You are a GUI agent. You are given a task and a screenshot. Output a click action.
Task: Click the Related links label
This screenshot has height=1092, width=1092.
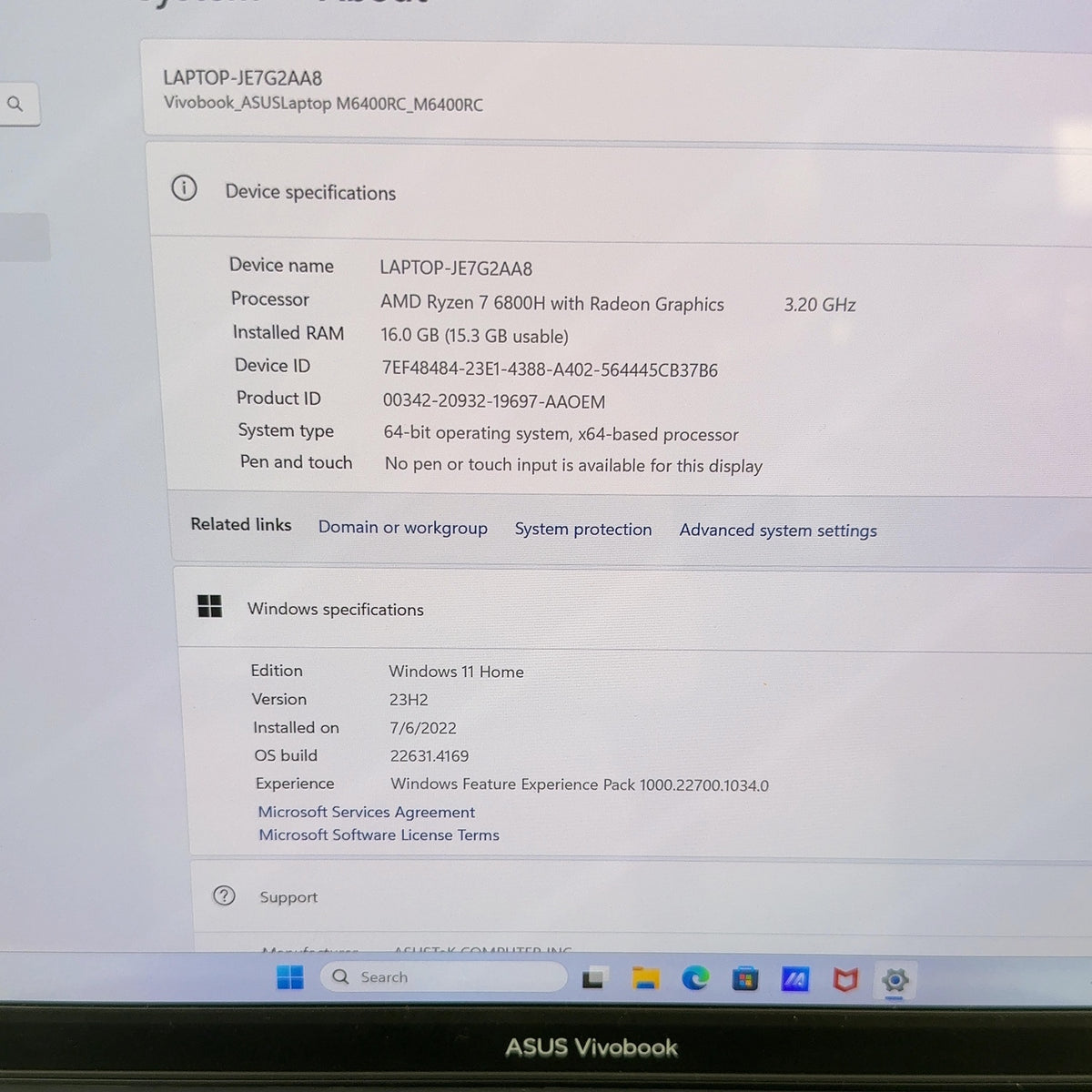coord(241,524)
